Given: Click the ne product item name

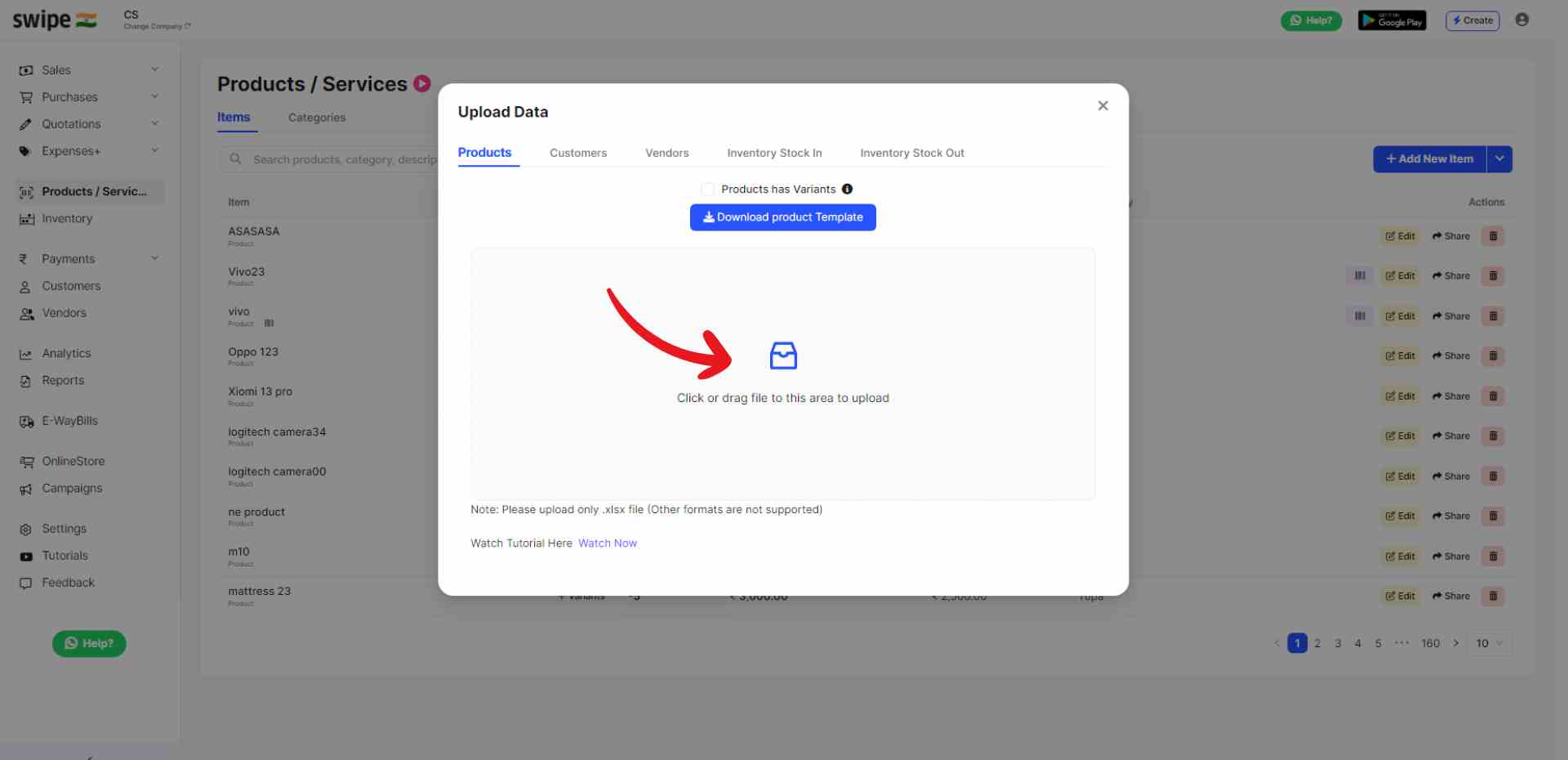Looking at the screenshot, I should click(x=256, y=512).
